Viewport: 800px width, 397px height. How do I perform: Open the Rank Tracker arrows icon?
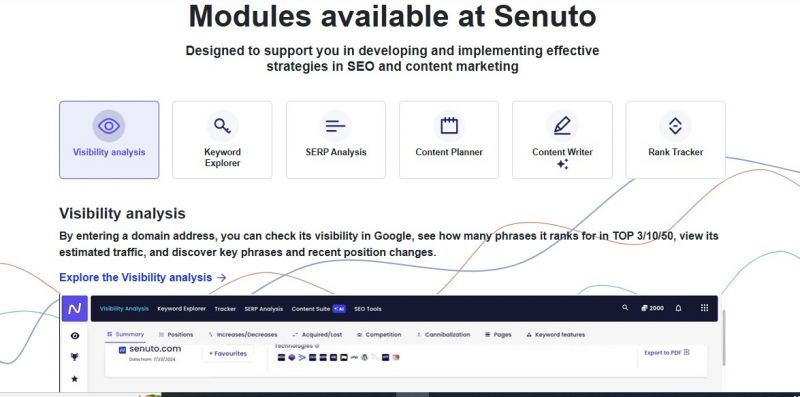pyautogui.click(x=675, y=126)
